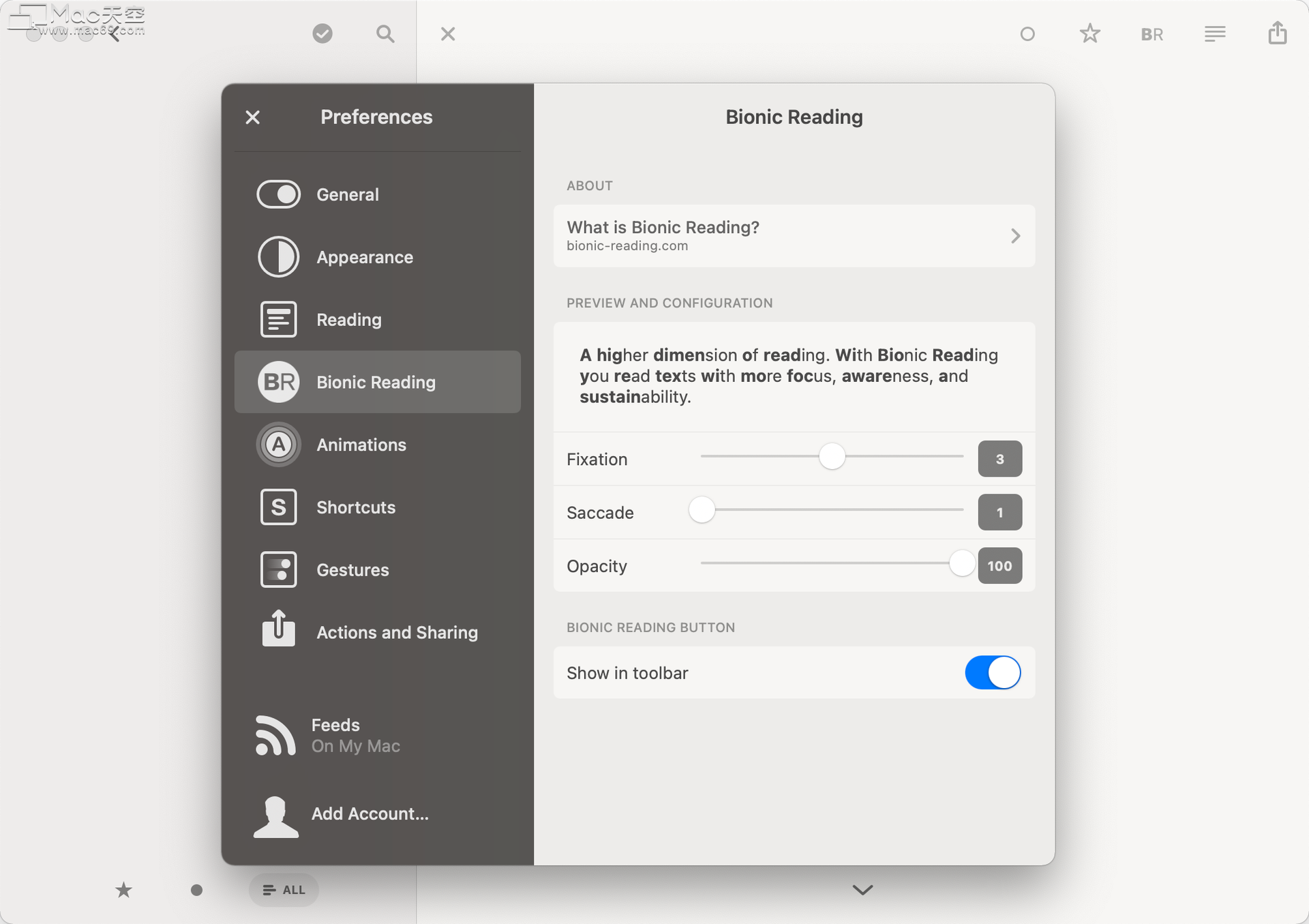Screen dimensions: 1309x924
Task: Select Appearance preferences section
Action: point(378,257)
